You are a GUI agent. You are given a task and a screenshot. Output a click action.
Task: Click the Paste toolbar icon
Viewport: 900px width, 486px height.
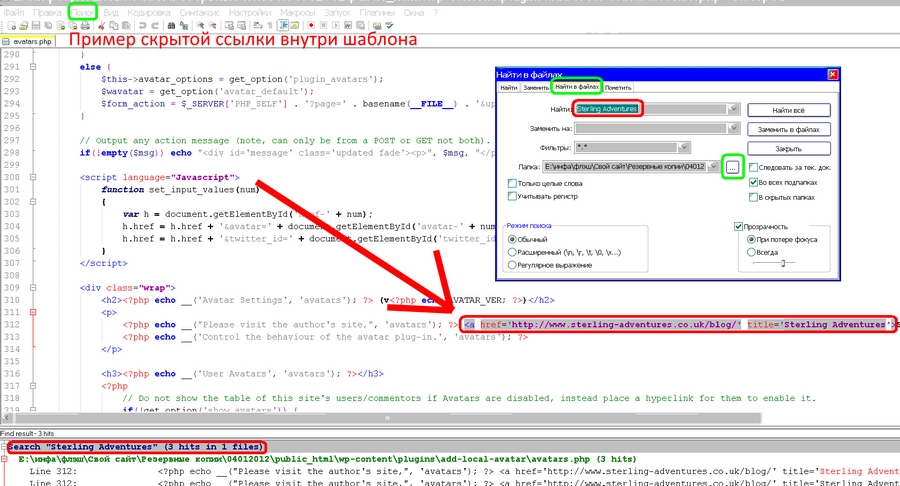click(x=126, y=26)
